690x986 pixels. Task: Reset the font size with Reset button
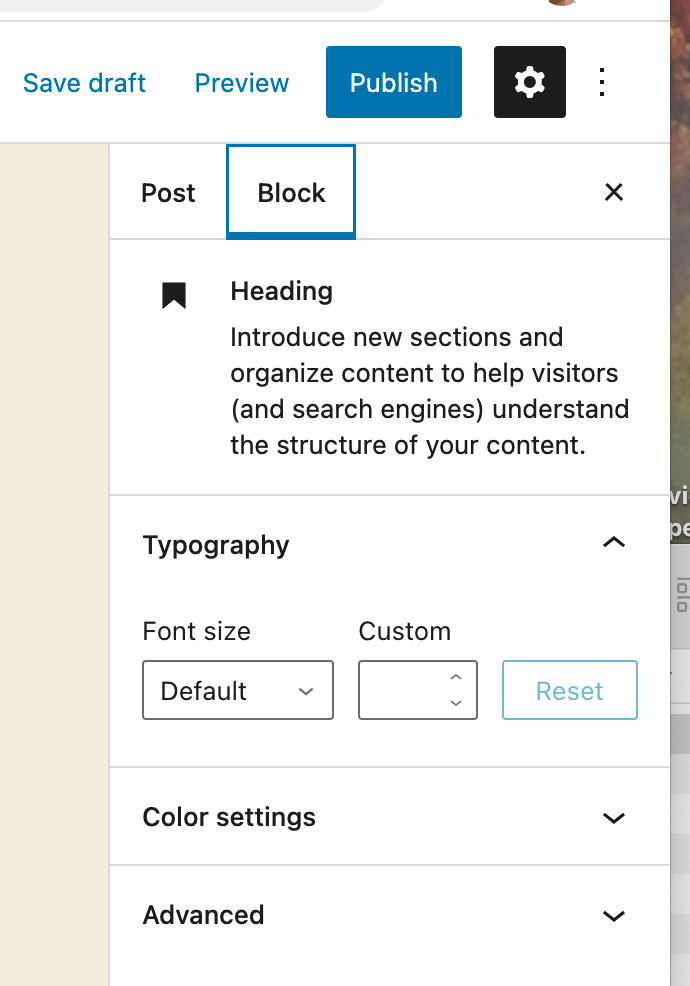pos(569,690)
